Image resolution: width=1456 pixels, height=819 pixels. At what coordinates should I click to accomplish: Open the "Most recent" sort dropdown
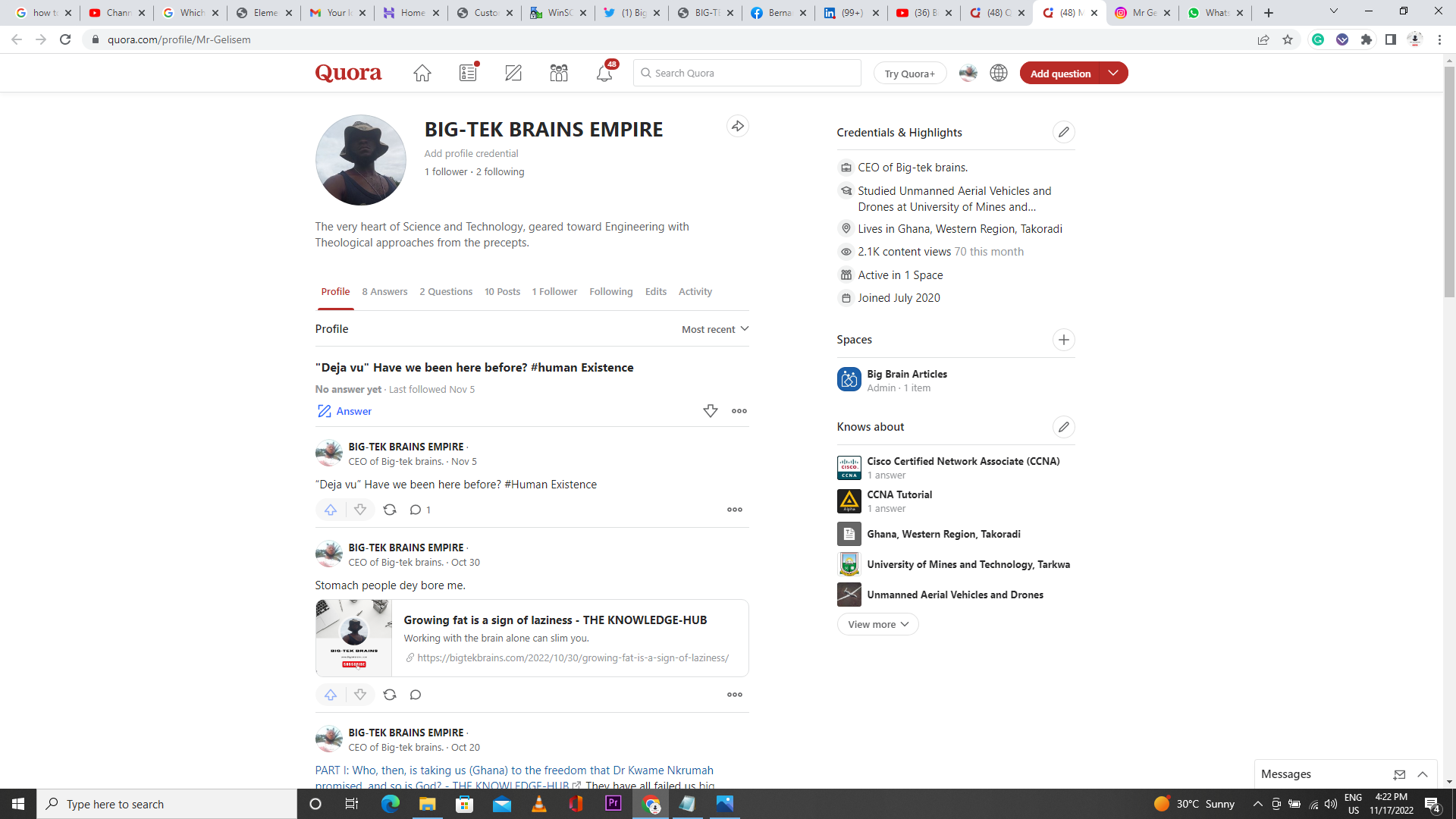pos(714,329)
